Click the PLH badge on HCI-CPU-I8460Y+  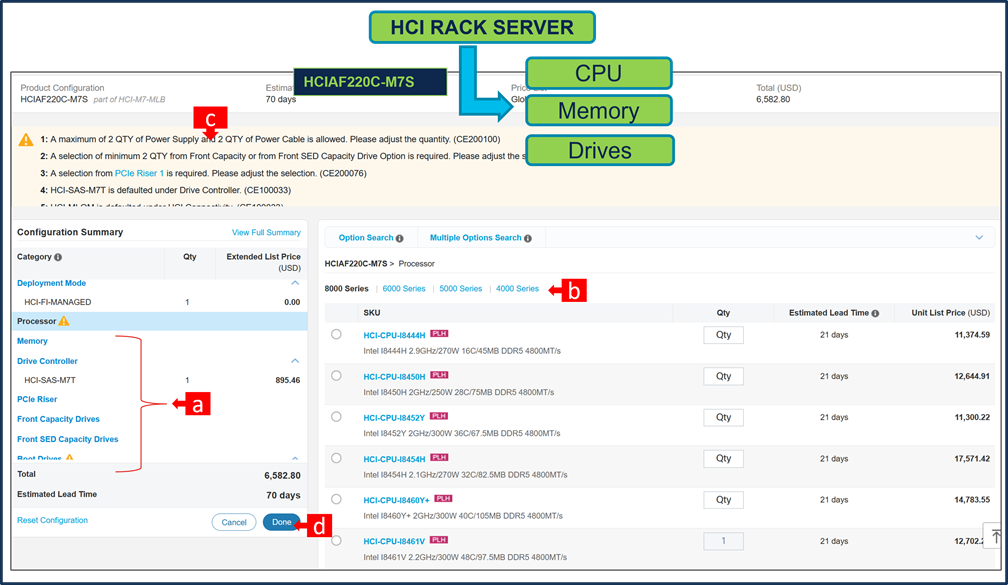click(x=444, y=498)
